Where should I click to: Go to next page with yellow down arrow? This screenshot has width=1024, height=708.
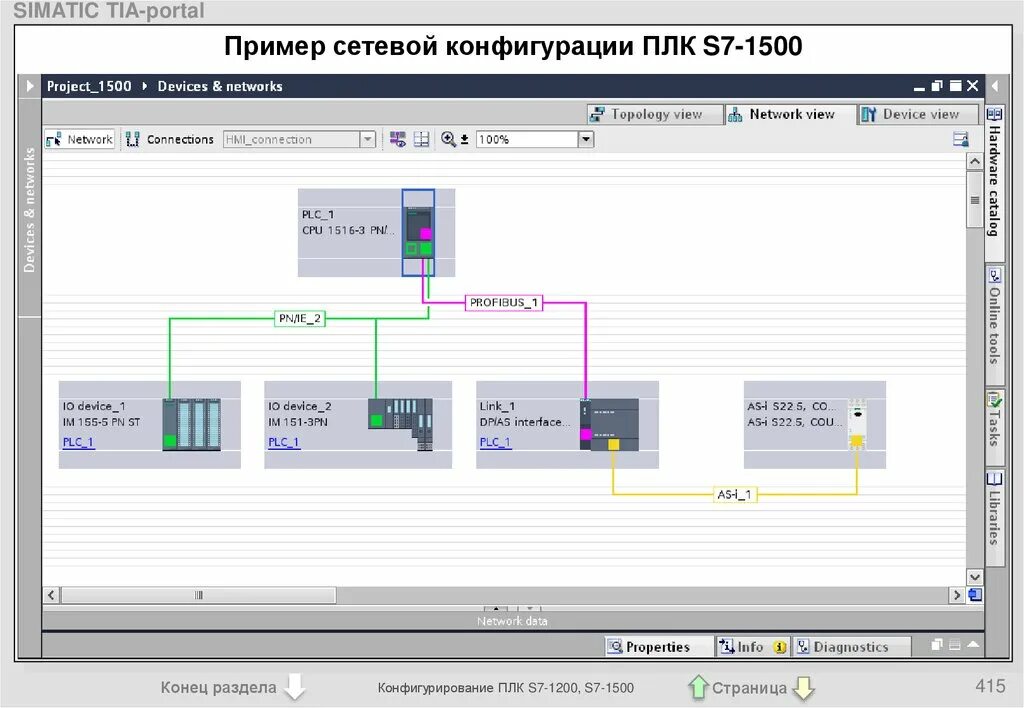click(x=803, y=686)
